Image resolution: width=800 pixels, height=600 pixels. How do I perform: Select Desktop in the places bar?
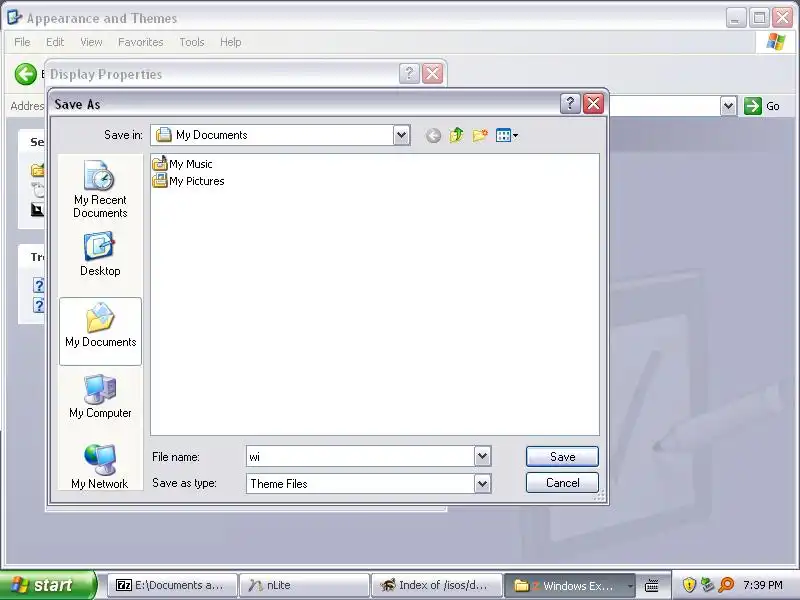(x=100, y=254)
